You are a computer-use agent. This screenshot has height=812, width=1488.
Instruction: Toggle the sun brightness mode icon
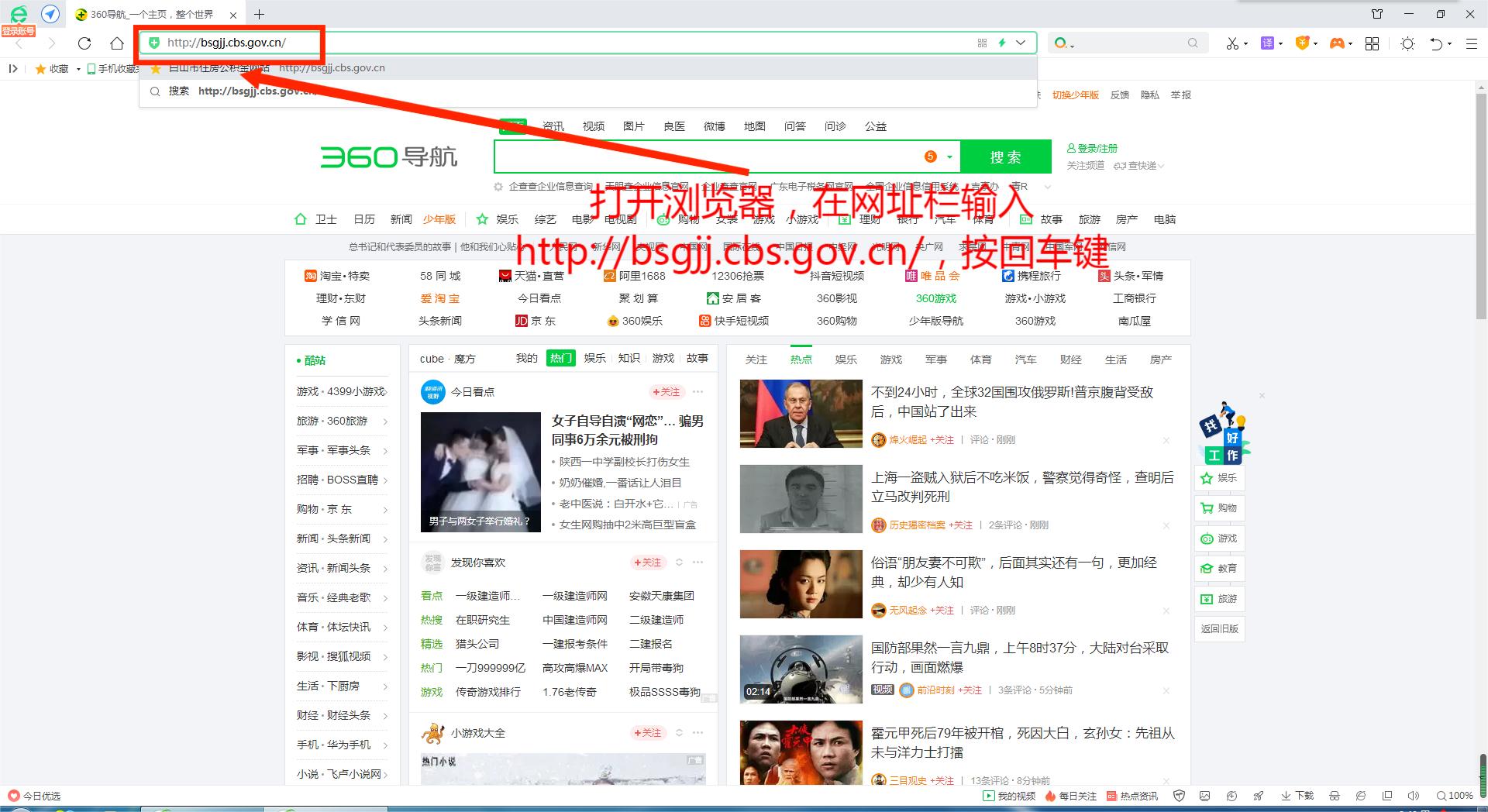1407,43
